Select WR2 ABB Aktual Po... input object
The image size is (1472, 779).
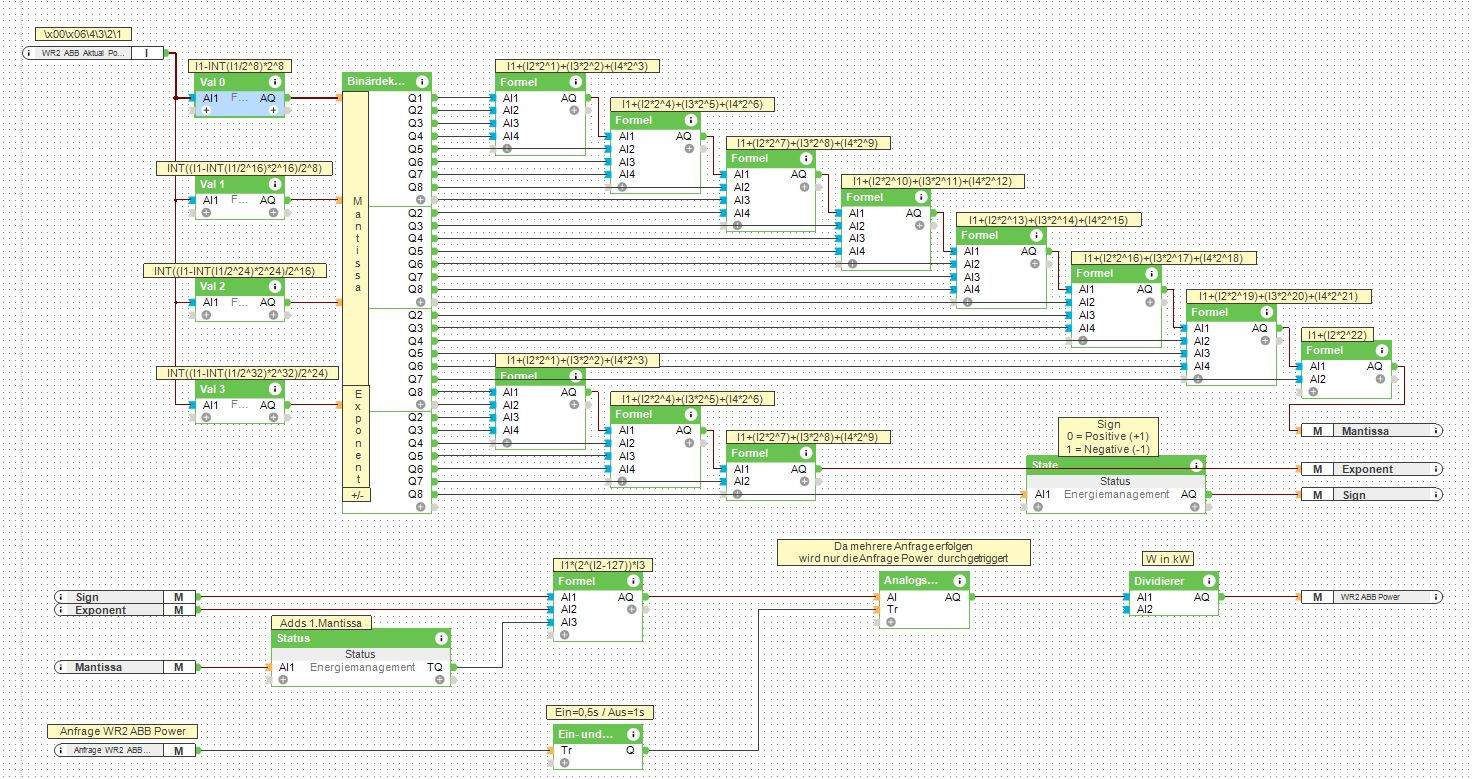[x=93, y=53]
